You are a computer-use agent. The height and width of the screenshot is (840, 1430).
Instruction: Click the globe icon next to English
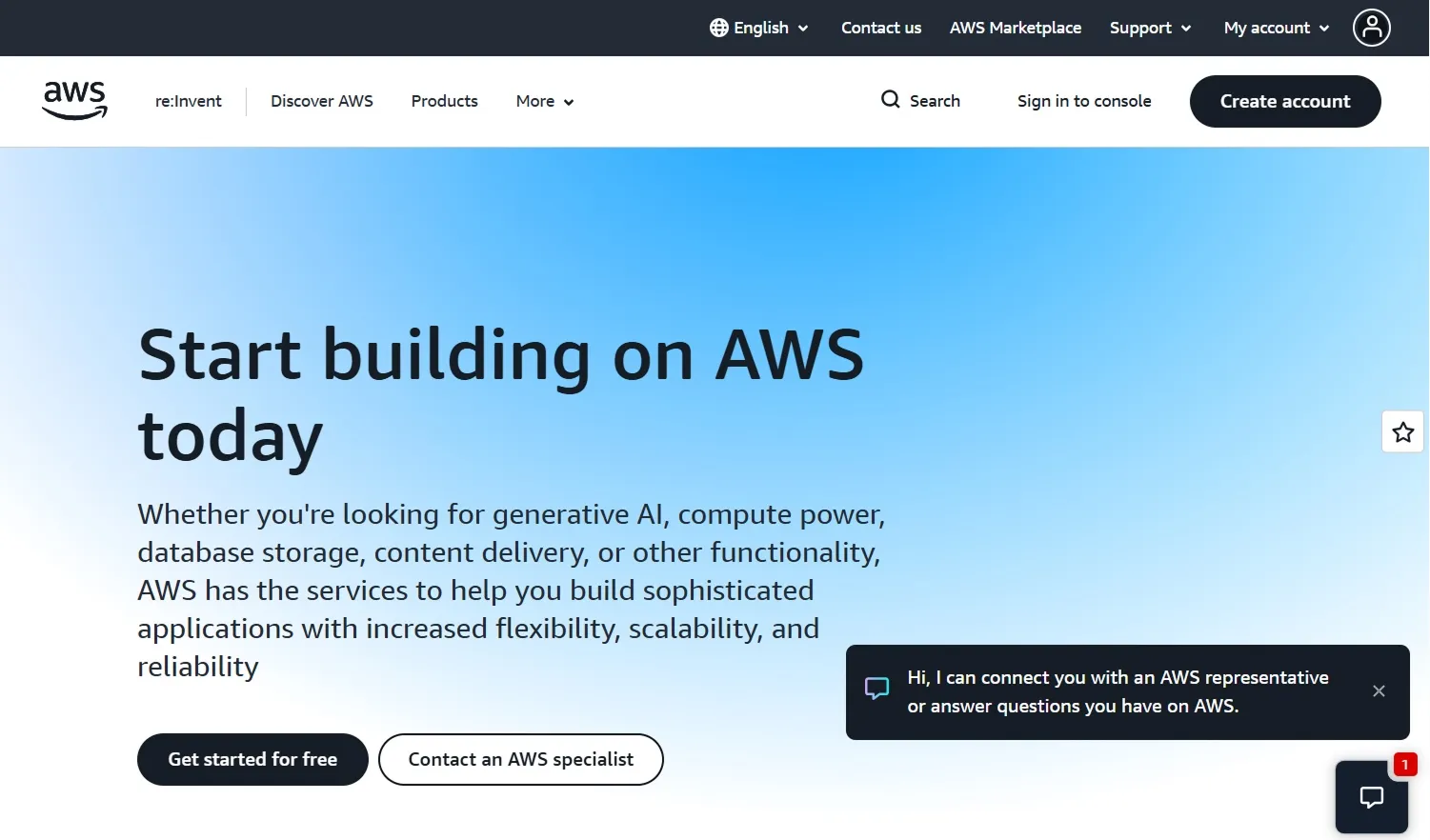[717, 28]
